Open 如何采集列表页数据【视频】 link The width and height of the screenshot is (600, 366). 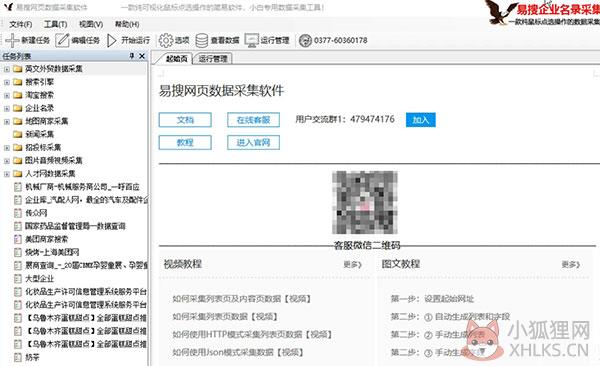225,317
